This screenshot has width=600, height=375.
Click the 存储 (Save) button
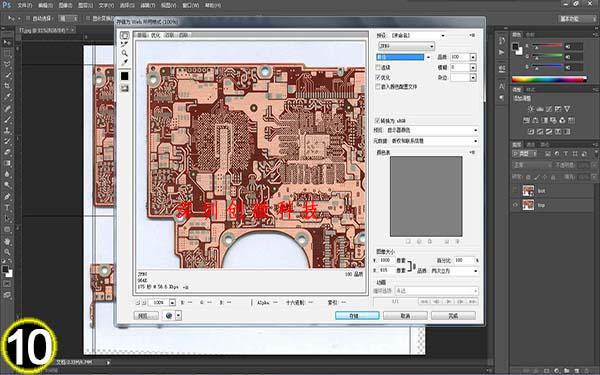tap(357, 316)
